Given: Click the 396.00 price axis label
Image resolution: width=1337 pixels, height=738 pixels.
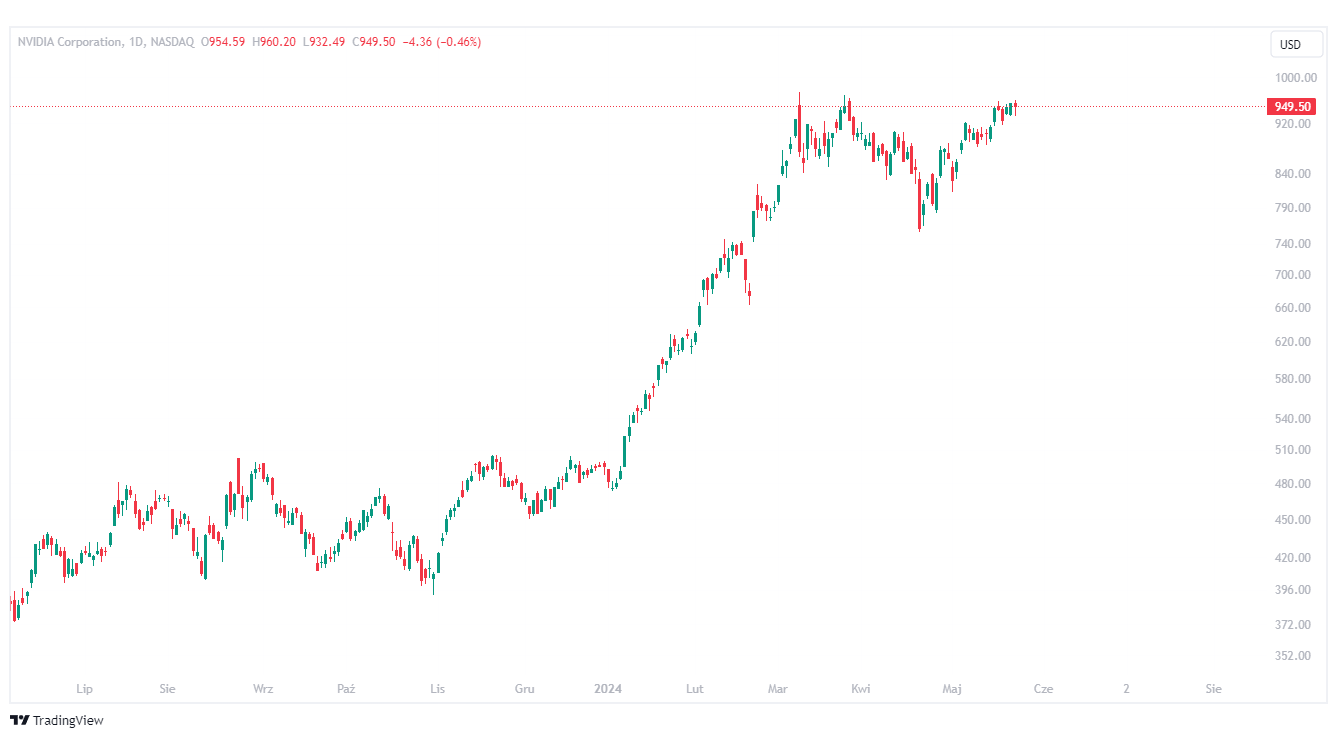Looking at the screenshot, I should click(x=1294, y=590).
